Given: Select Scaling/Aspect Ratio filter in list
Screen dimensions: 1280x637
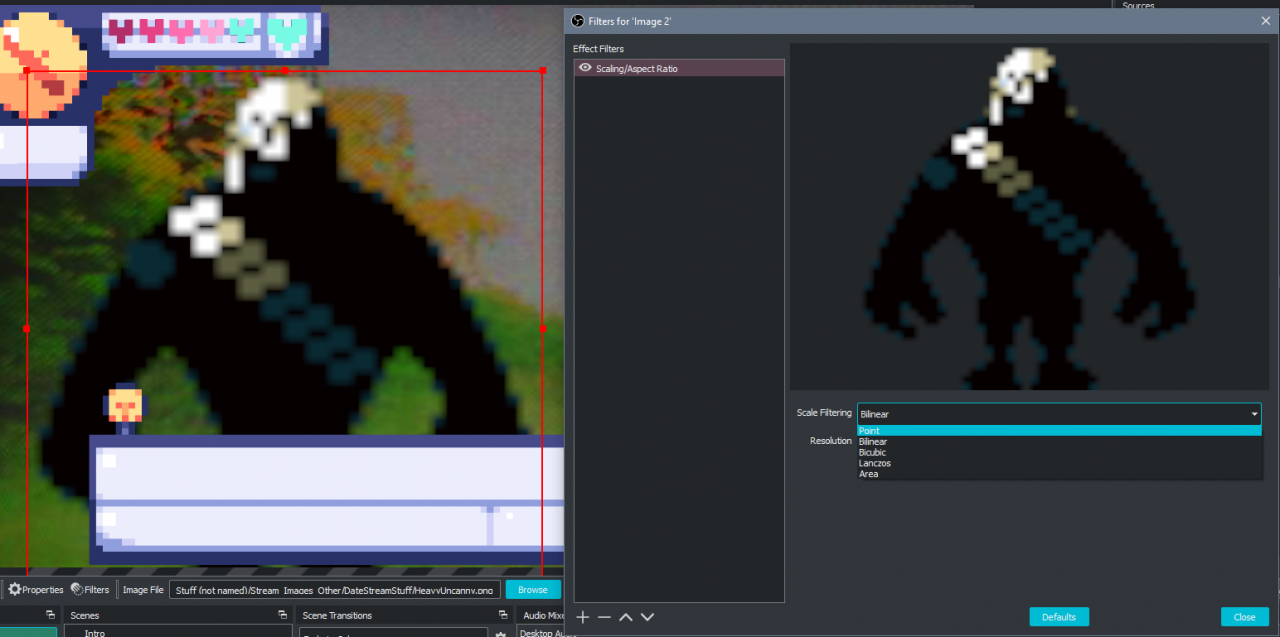Looking at the screenshot, I should [x=680, y=68].
